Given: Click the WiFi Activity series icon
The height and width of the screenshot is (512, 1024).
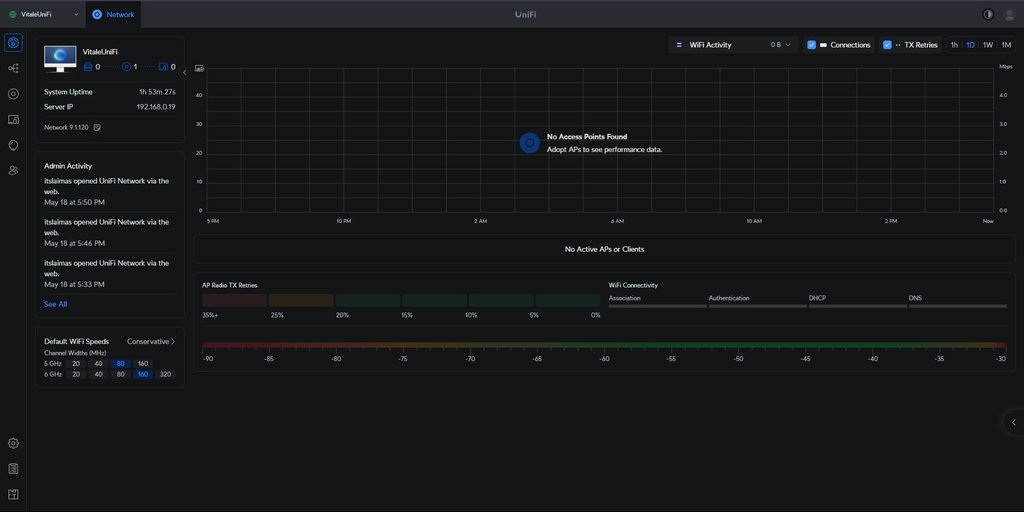Looking at the screenshot, I should pyautogui.click(x=679, y=45).
